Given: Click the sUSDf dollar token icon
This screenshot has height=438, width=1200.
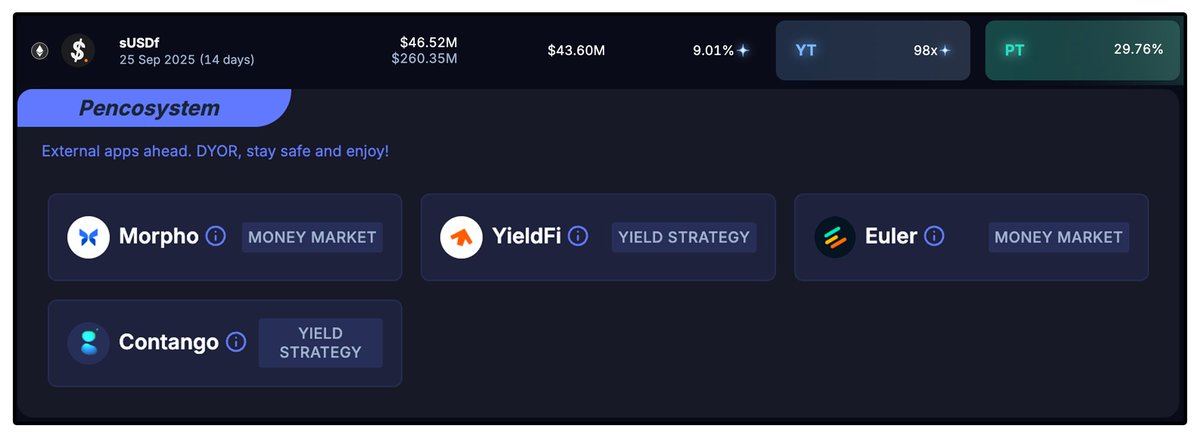Looking at the screenshot, I should 78,50.
